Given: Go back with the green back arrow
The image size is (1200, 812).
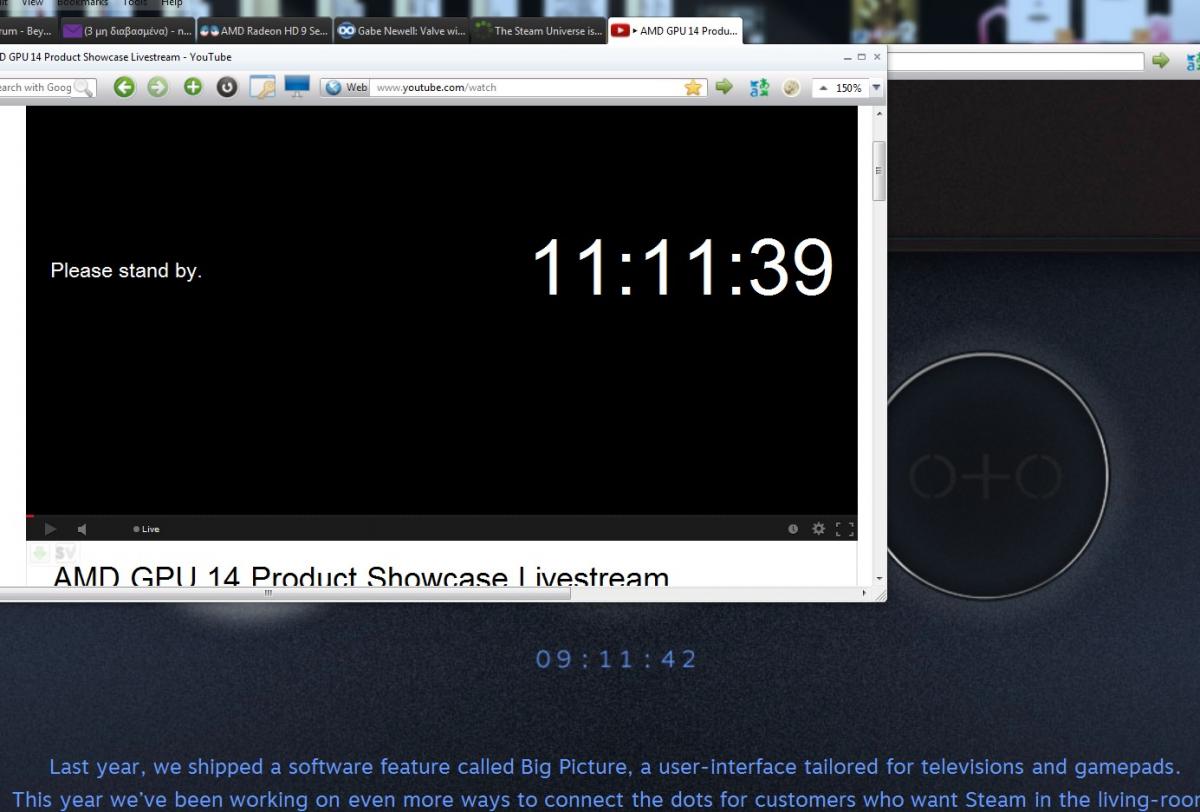Looking at the screenshot, I should point(124,87).
